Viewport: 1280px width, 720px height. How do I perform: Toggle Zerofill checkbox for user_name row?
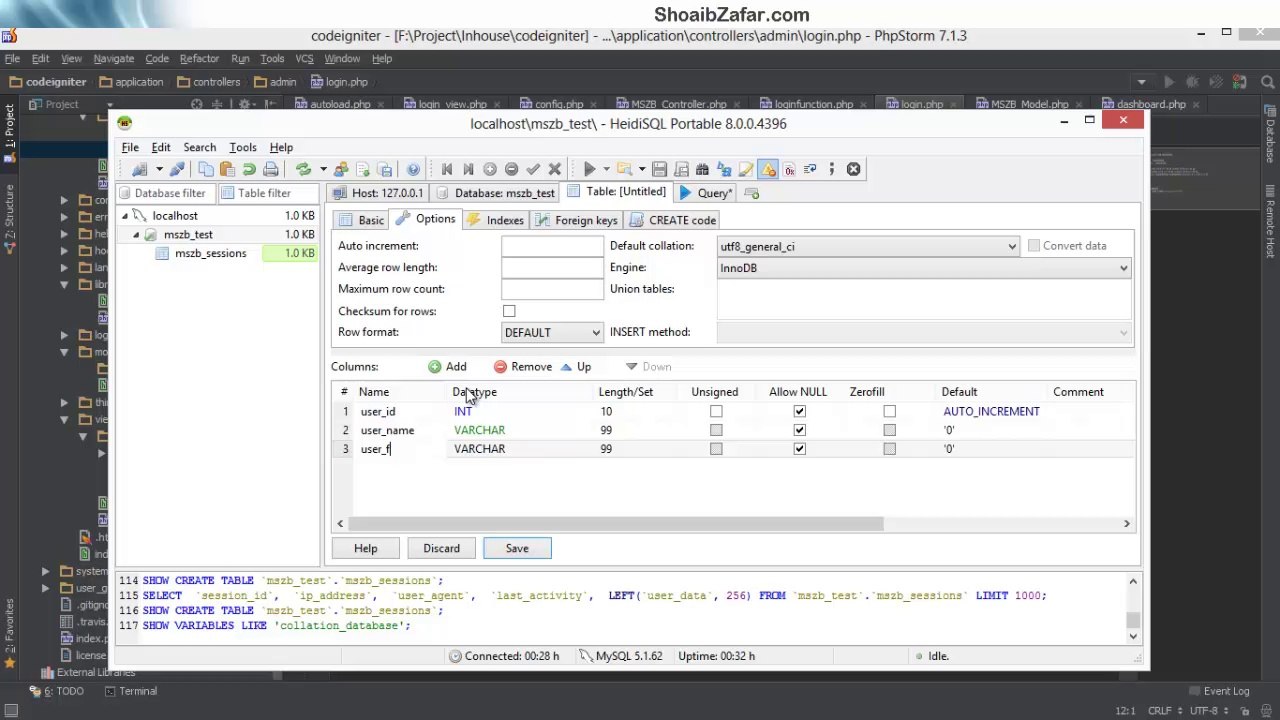coord(889,430)
